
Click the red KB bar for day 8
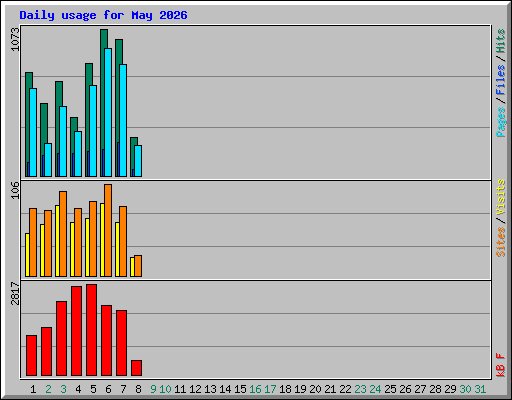(137, 368)
